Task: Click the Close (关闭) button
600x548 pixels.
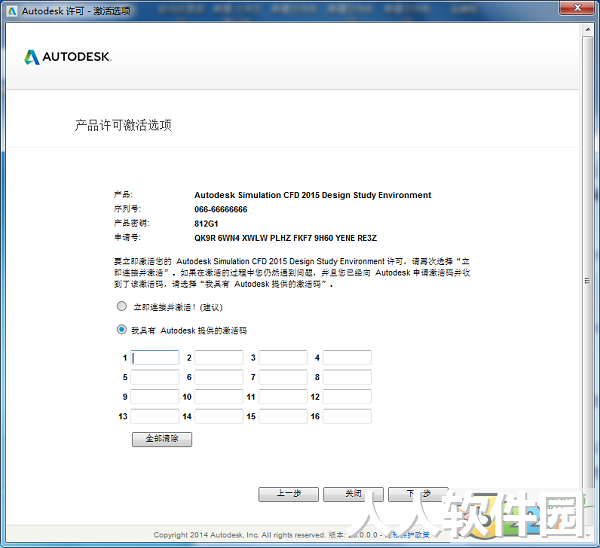Action: point(353,494)
